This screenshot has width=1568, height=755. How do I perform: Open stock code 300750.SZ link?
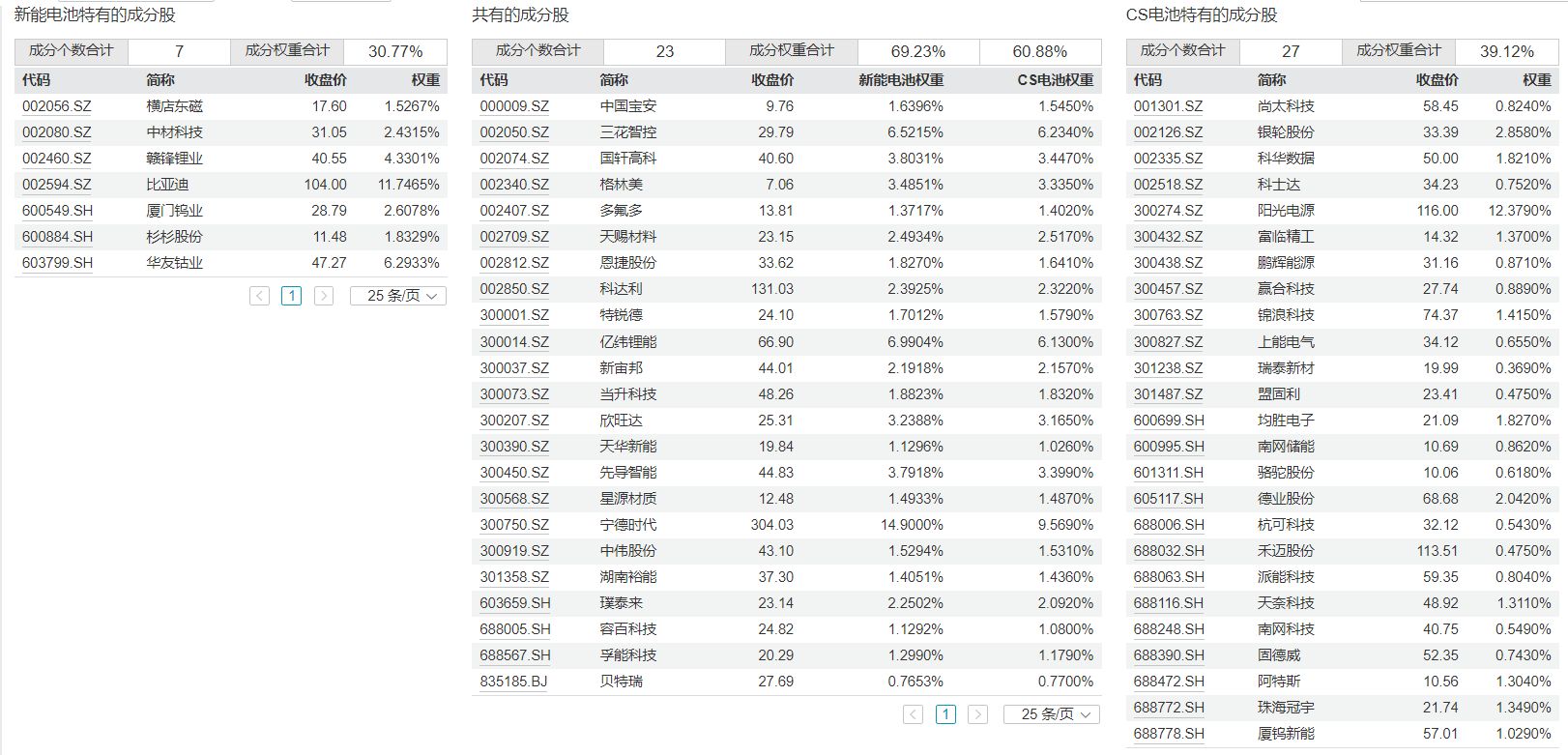pos(514,525)
